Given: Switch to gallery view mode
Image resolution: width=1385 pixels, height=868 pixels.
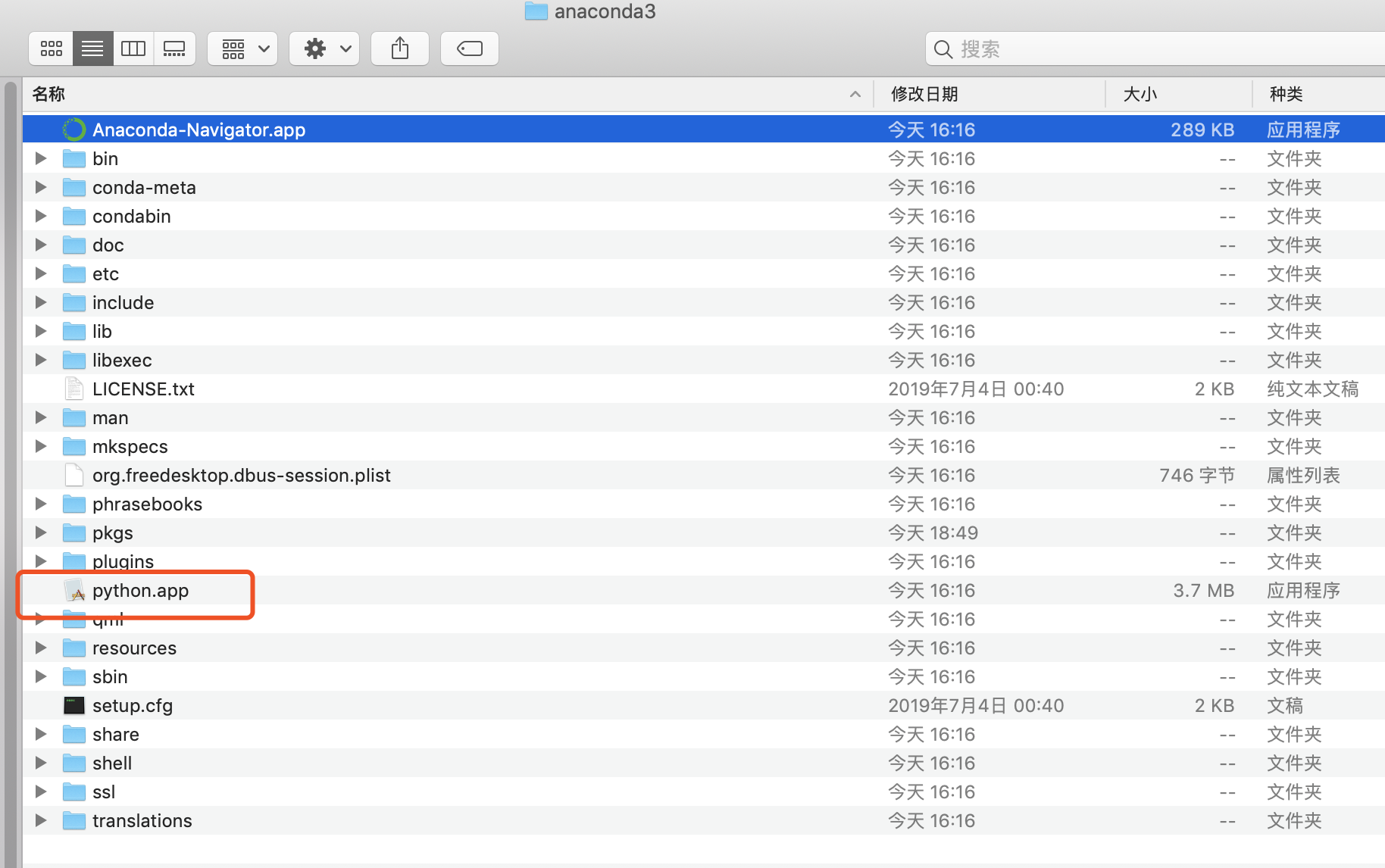Looking at the screenshot, I should pos(174,49).
